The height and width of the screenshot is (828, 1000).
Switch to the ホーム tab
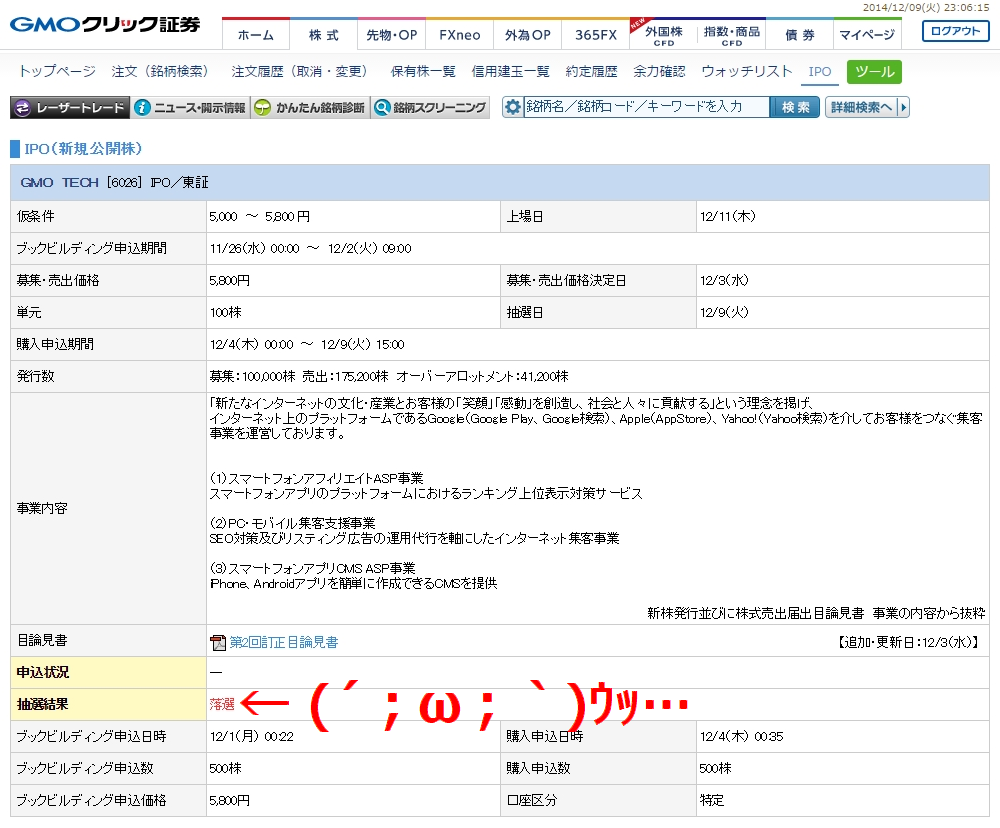[255, 35]
